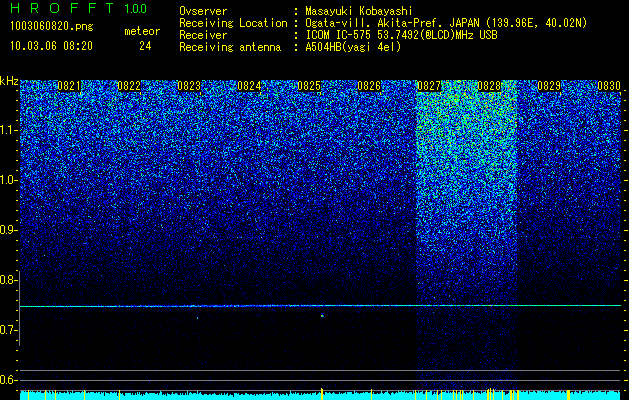629x400 pixels.
Task: Click the 0829 time marker
Action: [x=549, y=86]
